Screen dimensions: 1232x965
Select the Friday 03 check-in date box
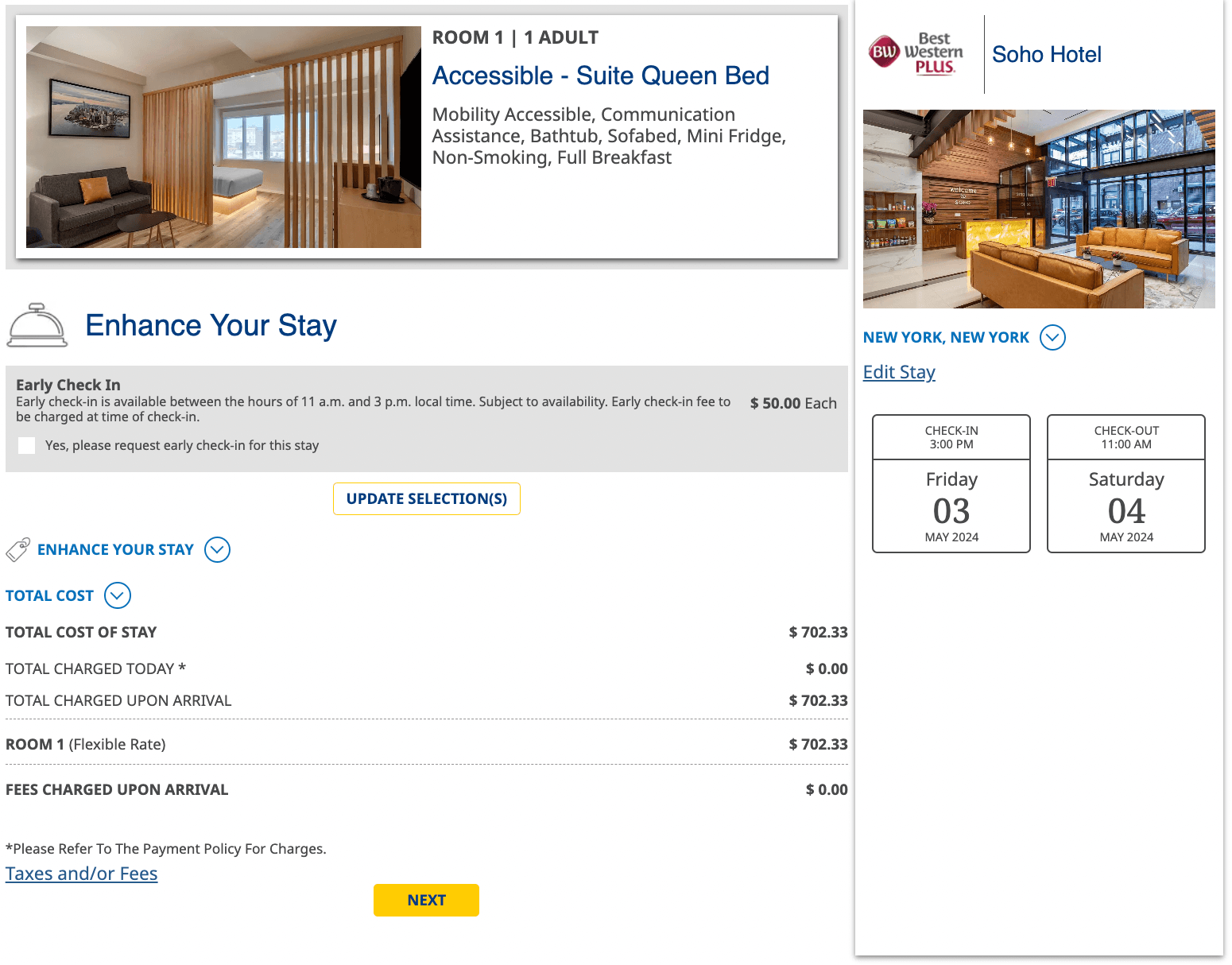pyautogui.click(x=951, y=483)
